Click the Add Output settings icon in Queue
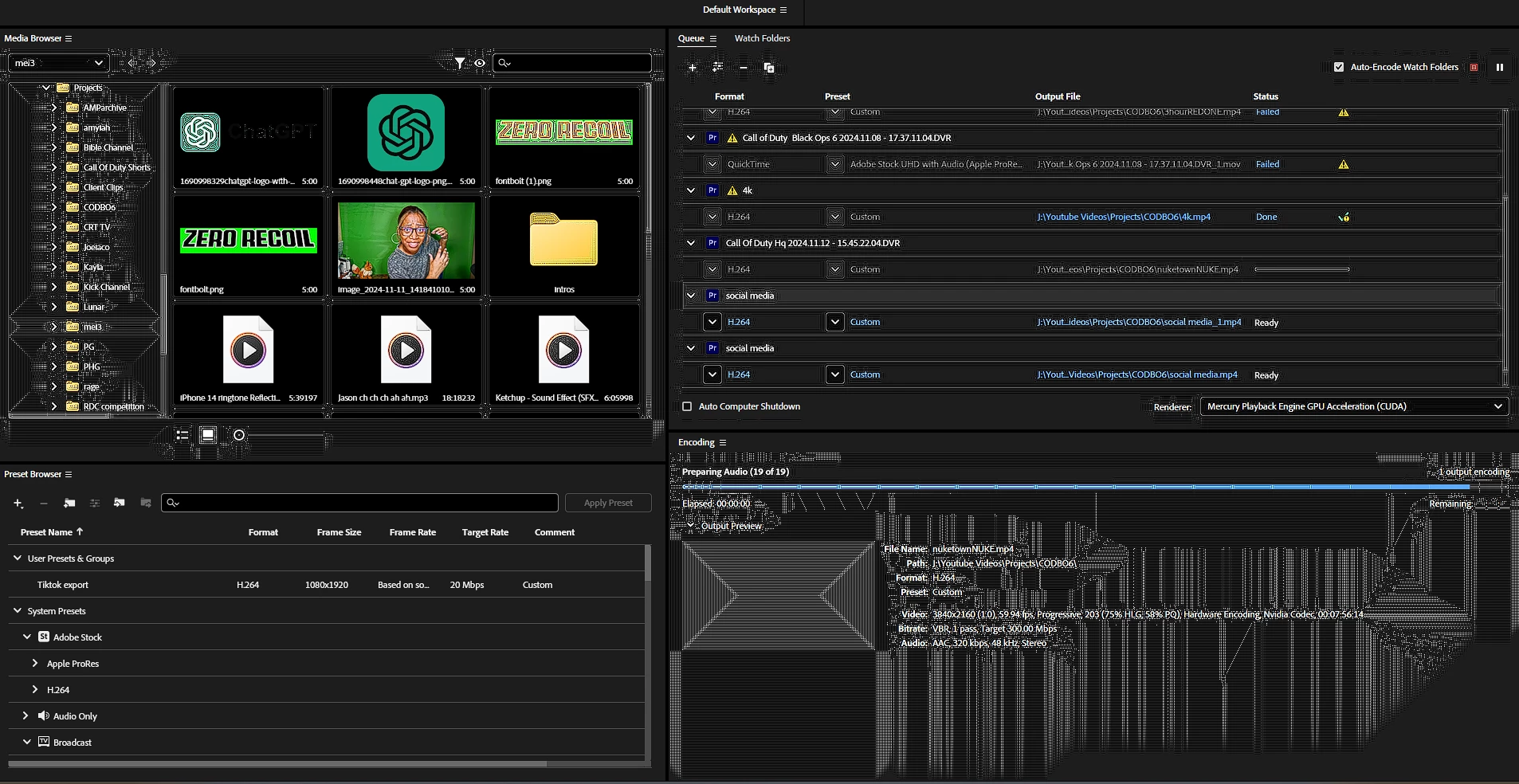Image resolution: width=1519 pixels, height=784 pixels. (718, 68)
